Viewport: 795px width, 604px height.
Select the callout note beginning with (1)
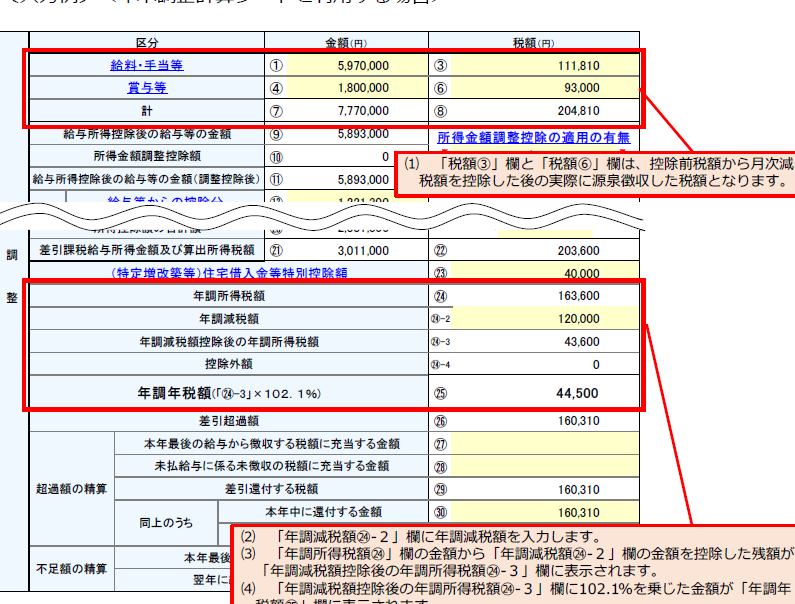pyautogui.click(x=596, y=172)
